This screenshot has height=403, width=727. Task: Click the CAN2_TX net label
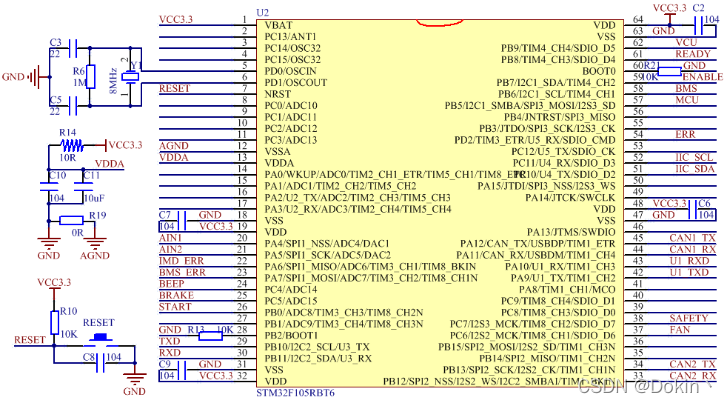[693, 364]
